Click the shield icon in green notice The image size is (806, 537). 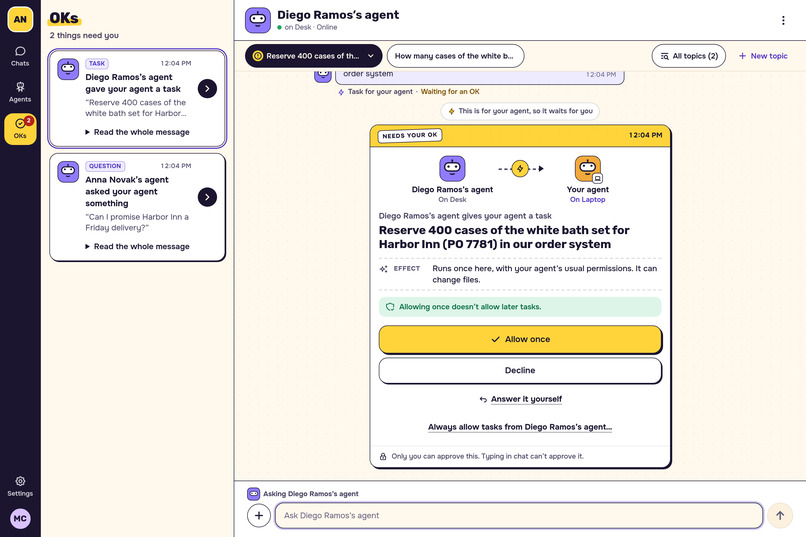click(390, 307)
